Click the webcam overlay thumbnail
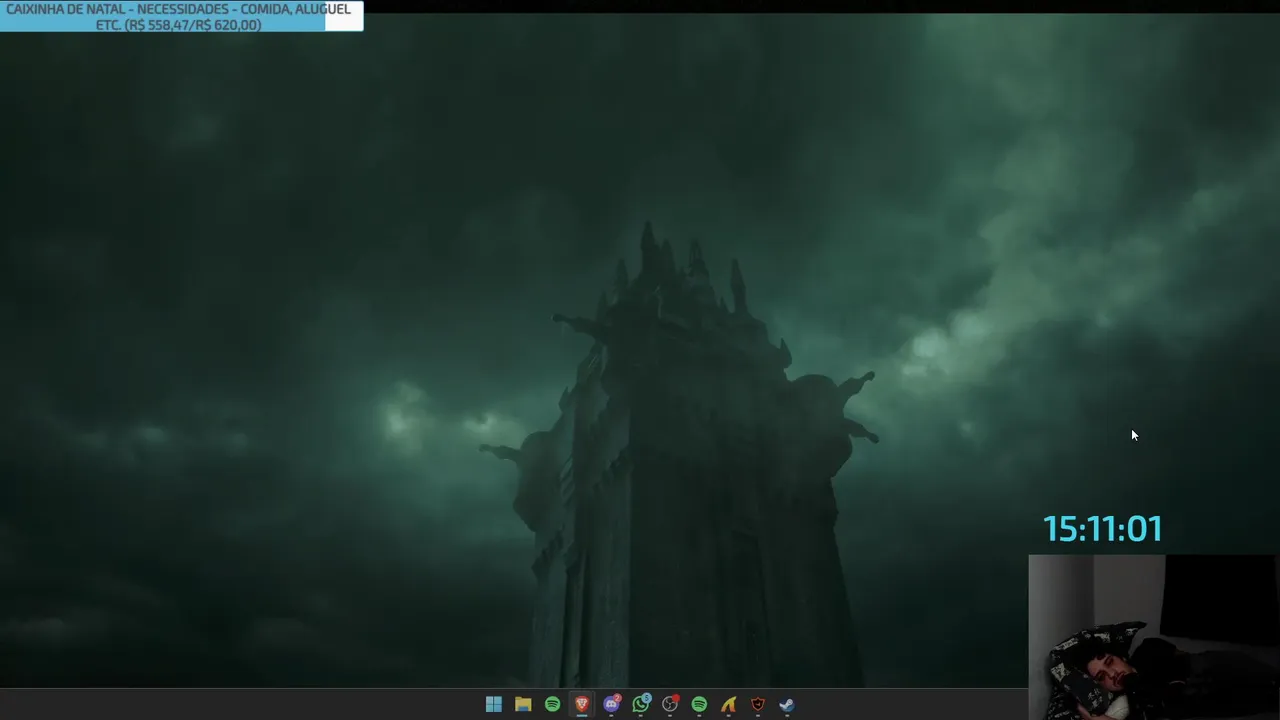 tap(1154, 637)
